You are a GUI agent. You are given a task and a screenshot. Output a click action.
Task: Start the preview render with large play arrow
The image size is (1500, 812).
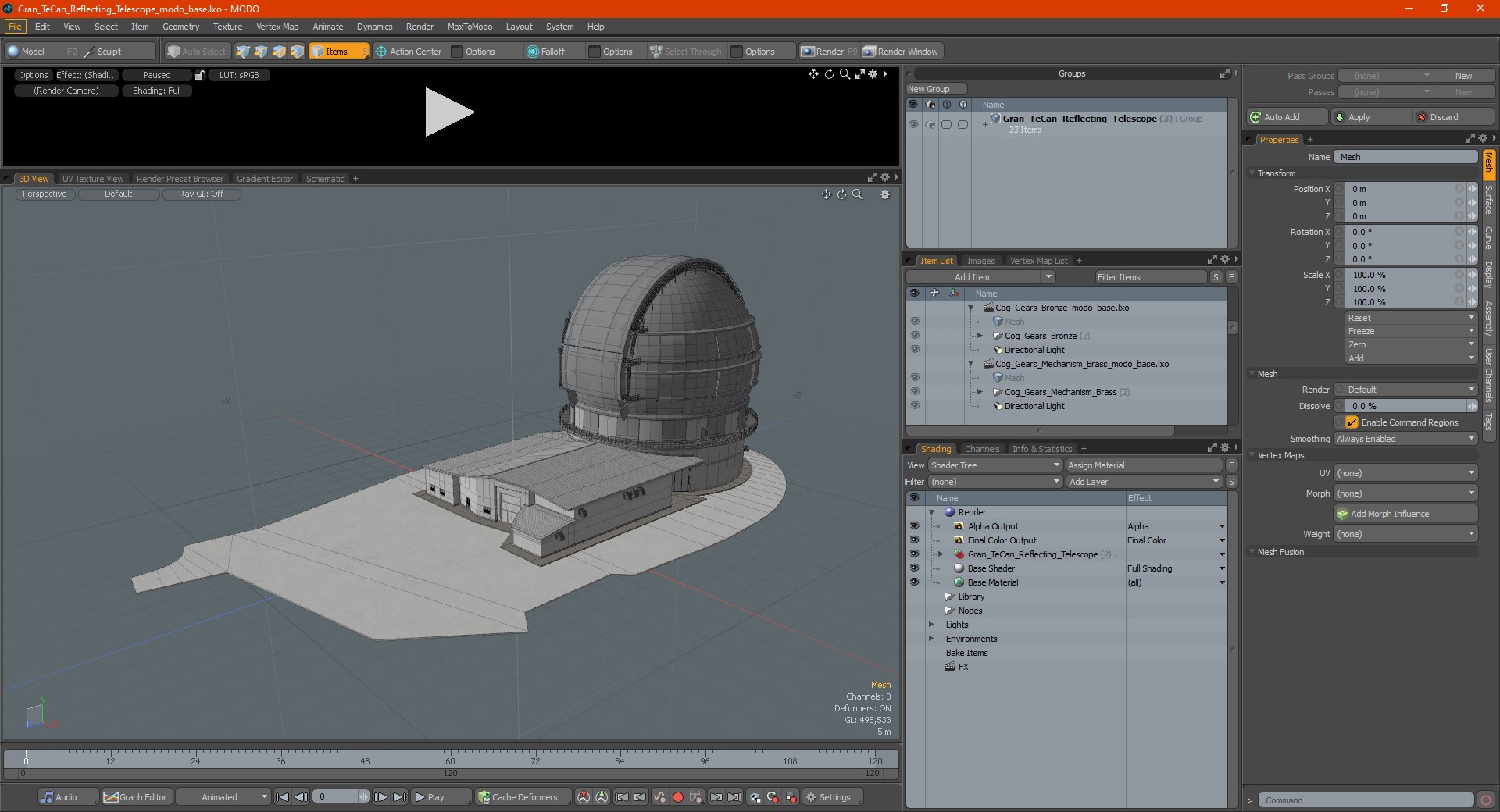449,112
